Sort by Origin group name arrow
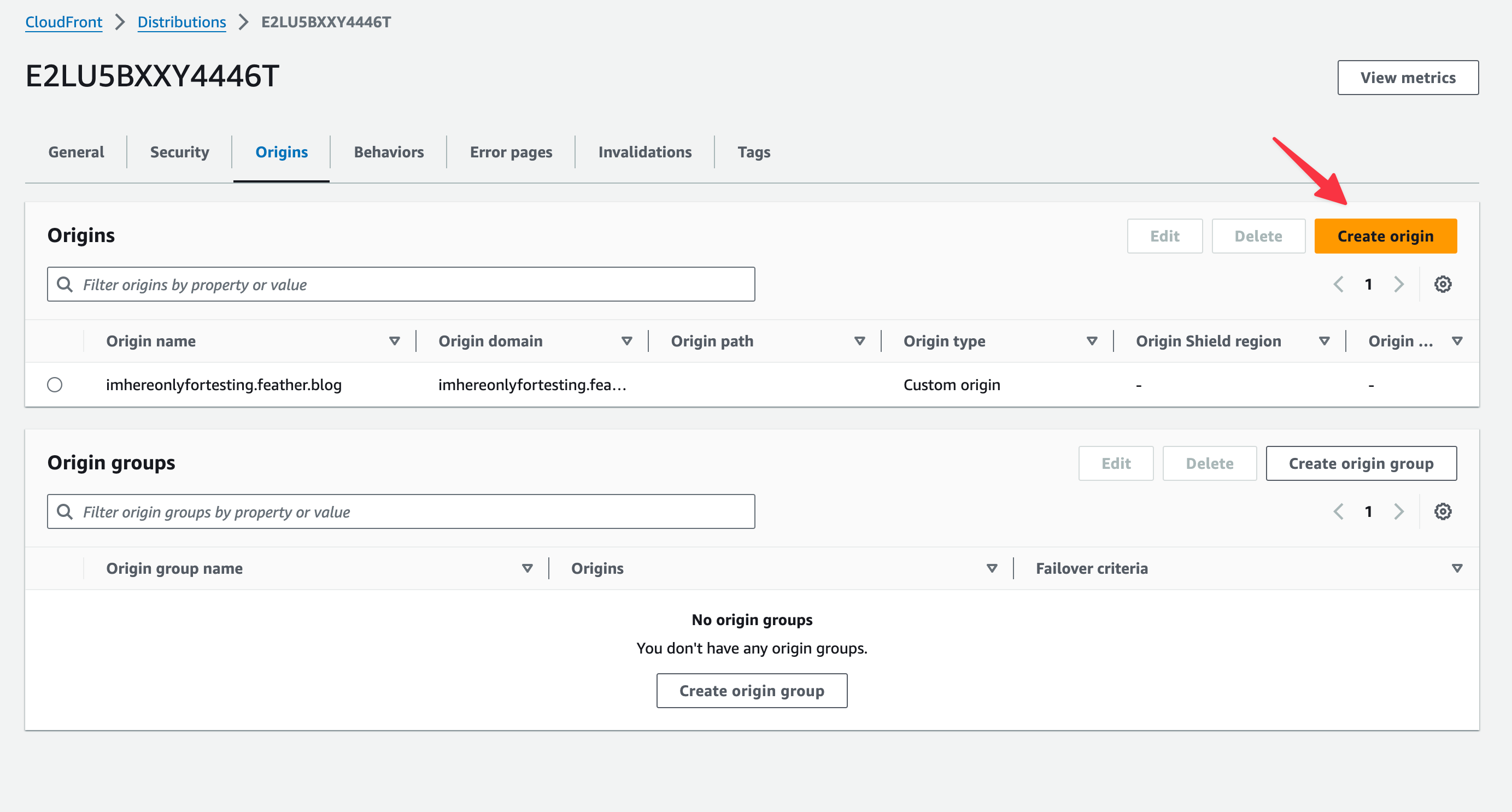This screenshot has width=1512, height=812. [527, 568]
